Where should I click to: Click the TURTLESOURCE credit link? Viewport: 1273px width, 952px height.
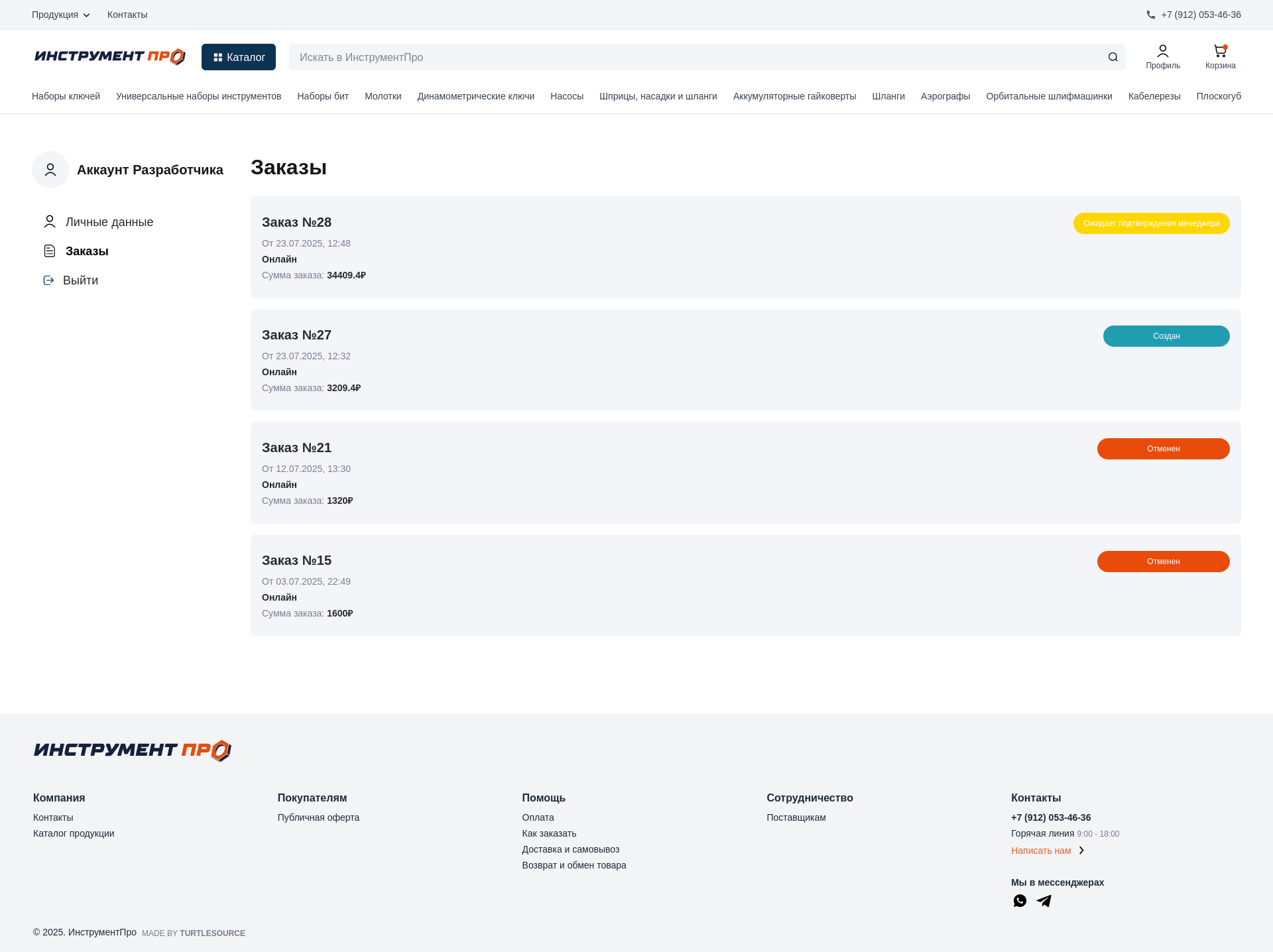pos(212,933)
